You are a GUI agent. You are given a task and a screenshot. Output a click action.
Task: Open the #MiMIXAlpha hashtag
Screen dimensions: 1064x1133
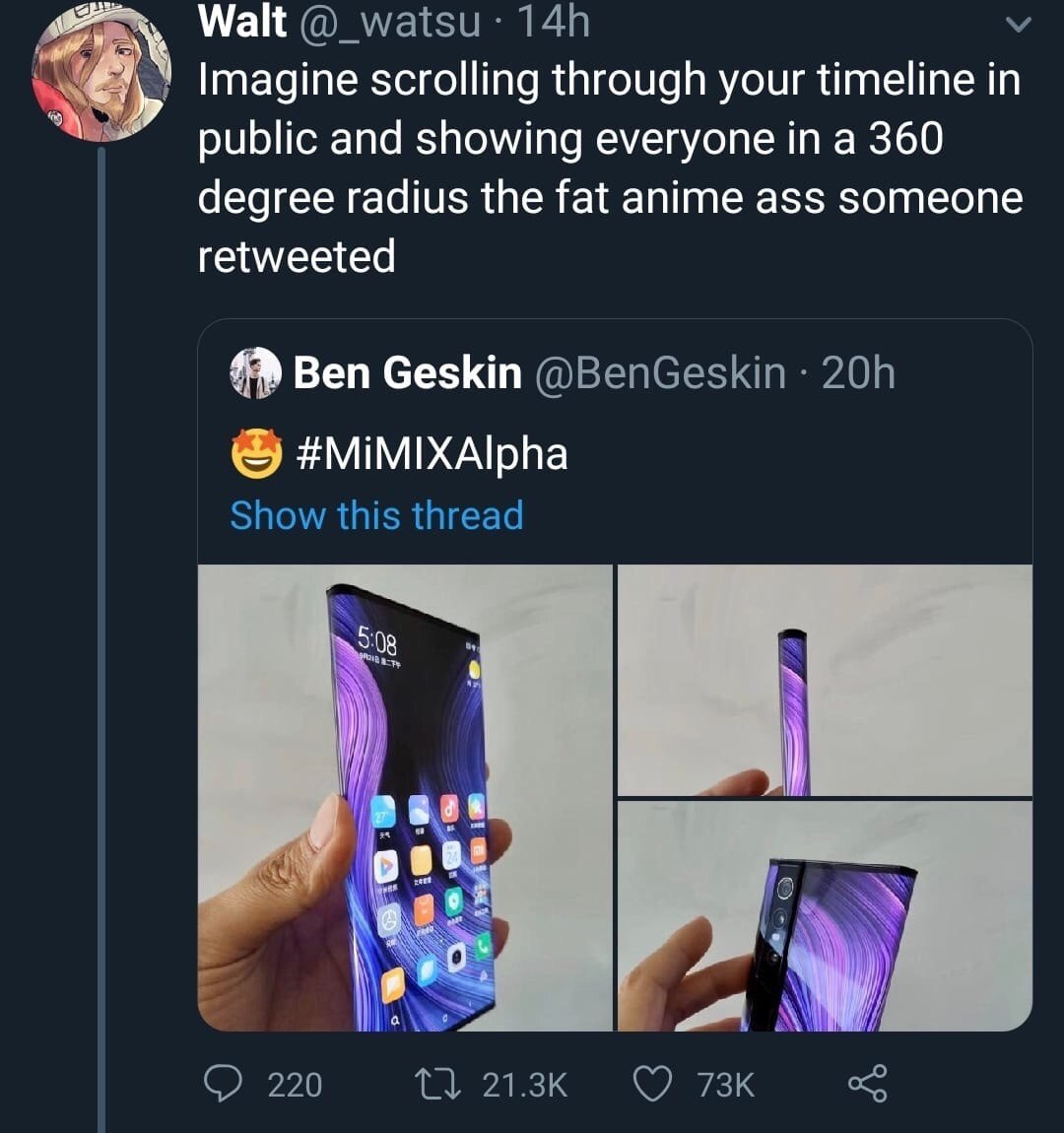(x=432, y=454)
